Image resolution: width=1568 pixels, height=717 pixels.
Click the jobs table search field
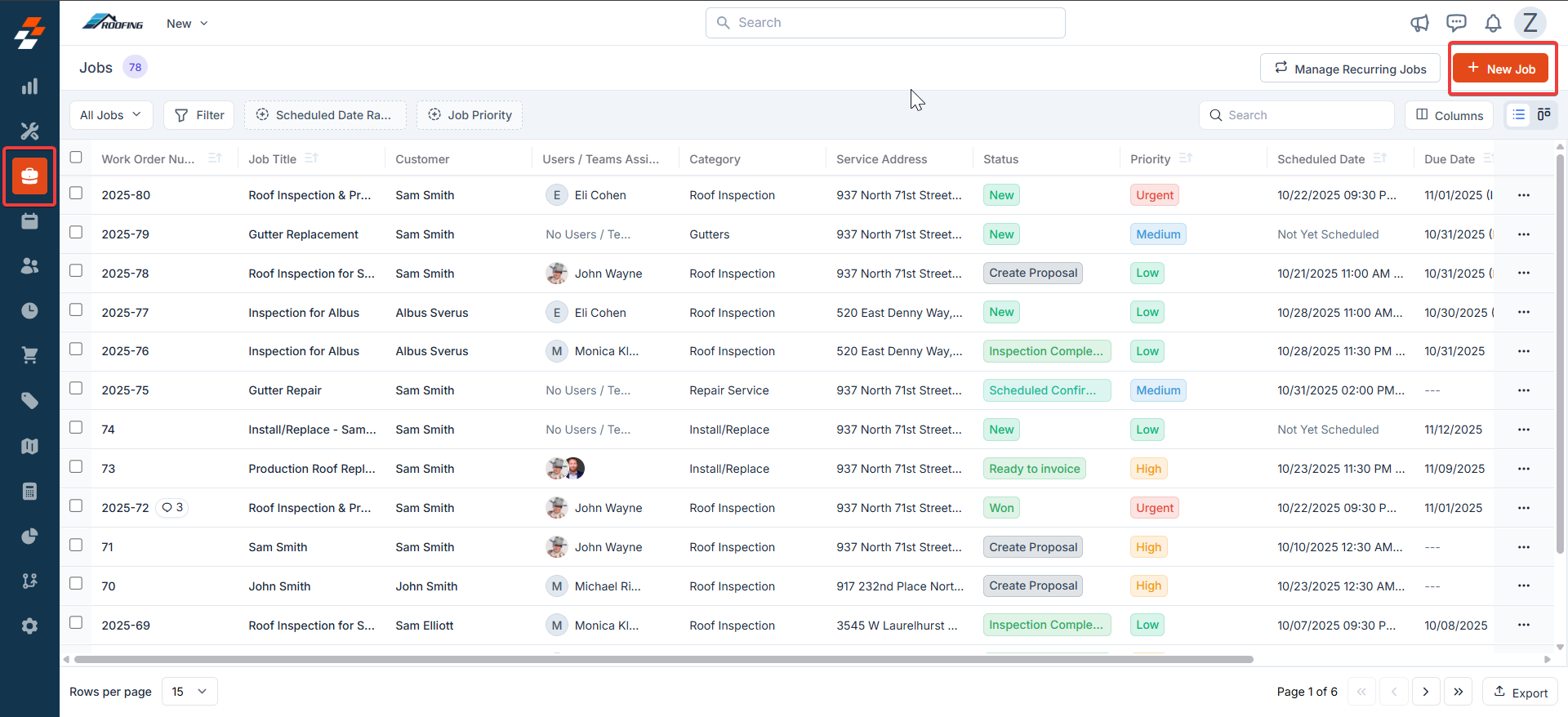1297,115
